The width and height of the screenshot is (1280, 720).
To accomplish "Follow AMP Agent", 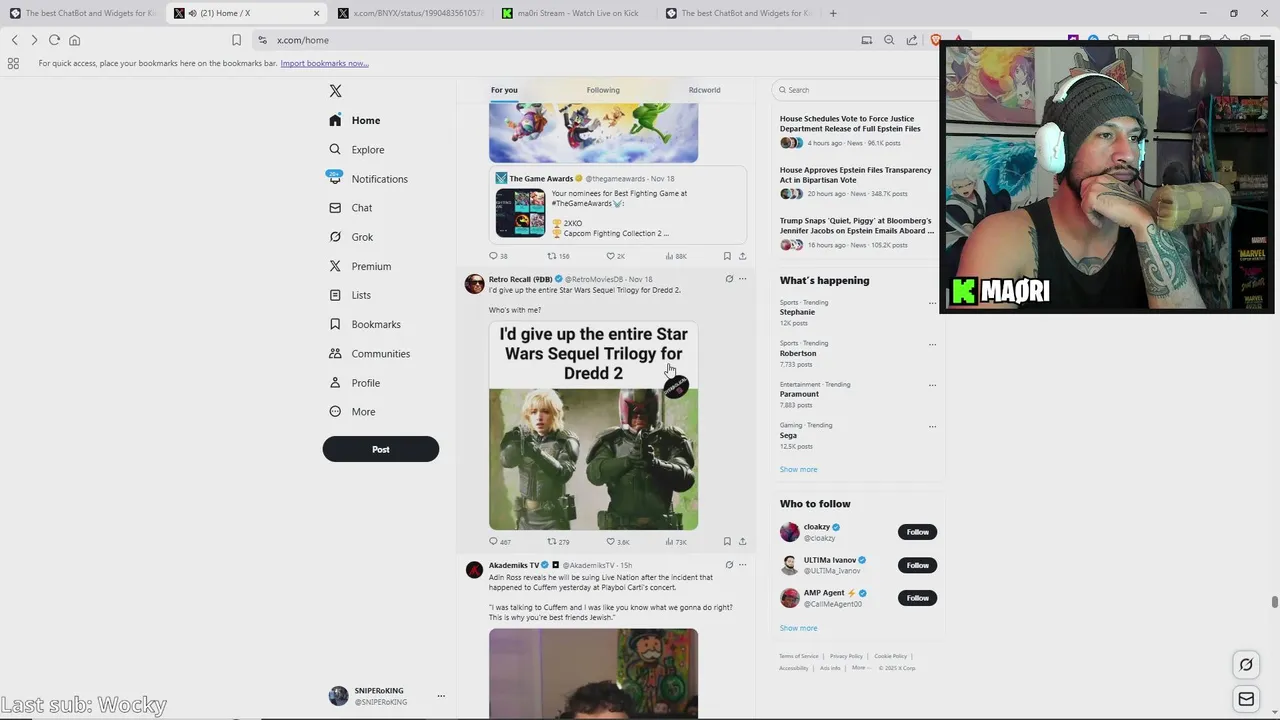I will point(917,598).
